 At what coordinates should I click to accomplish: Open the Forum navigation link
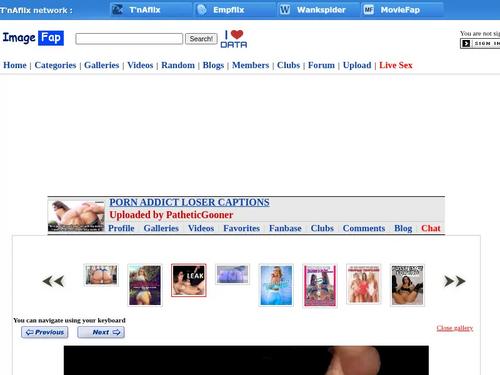(321, 65)
